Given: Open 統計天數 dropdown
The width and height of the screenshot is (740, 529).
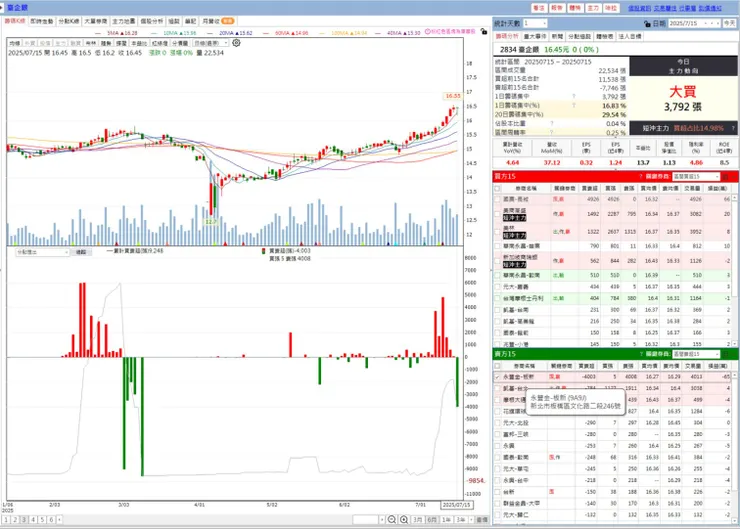Looking at the screenshot, I should tap(534, 23).
